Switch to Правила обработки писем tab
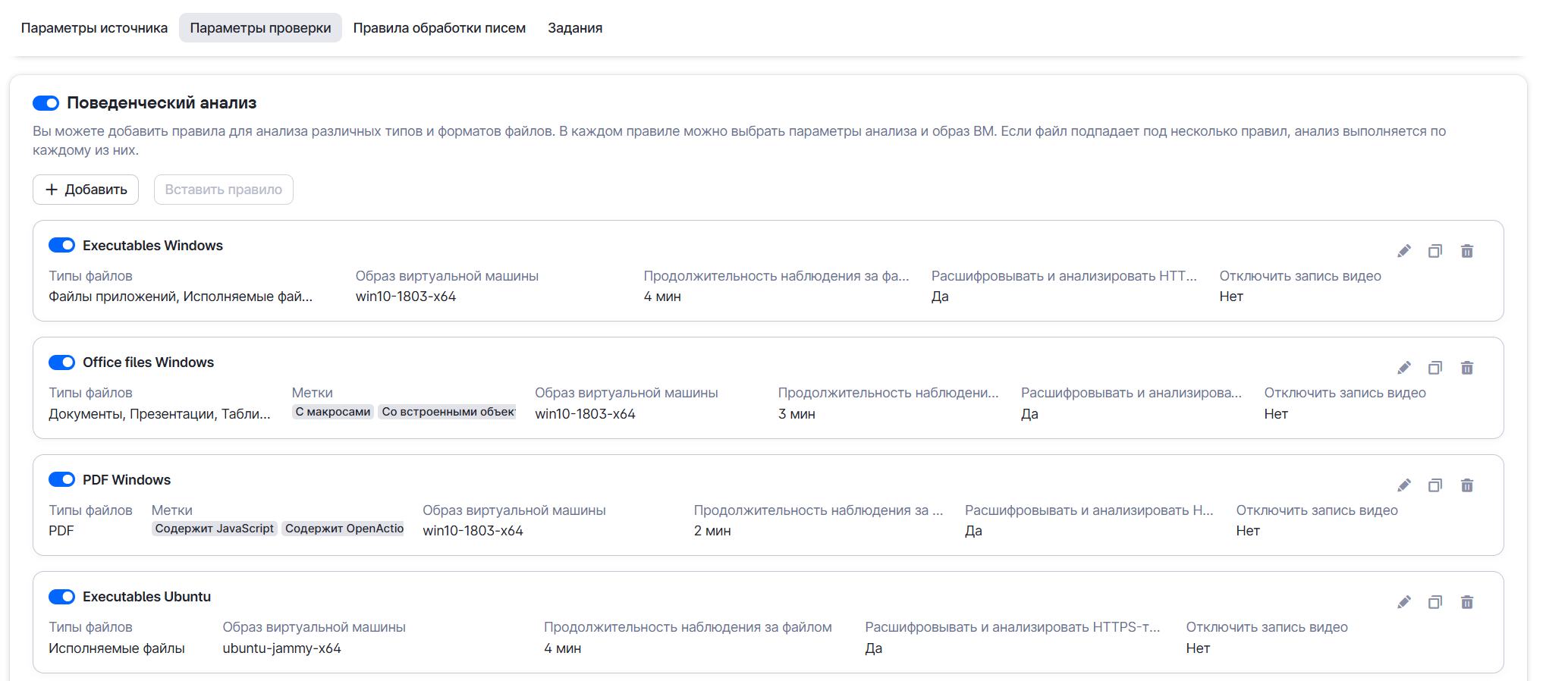 (439, 28)
